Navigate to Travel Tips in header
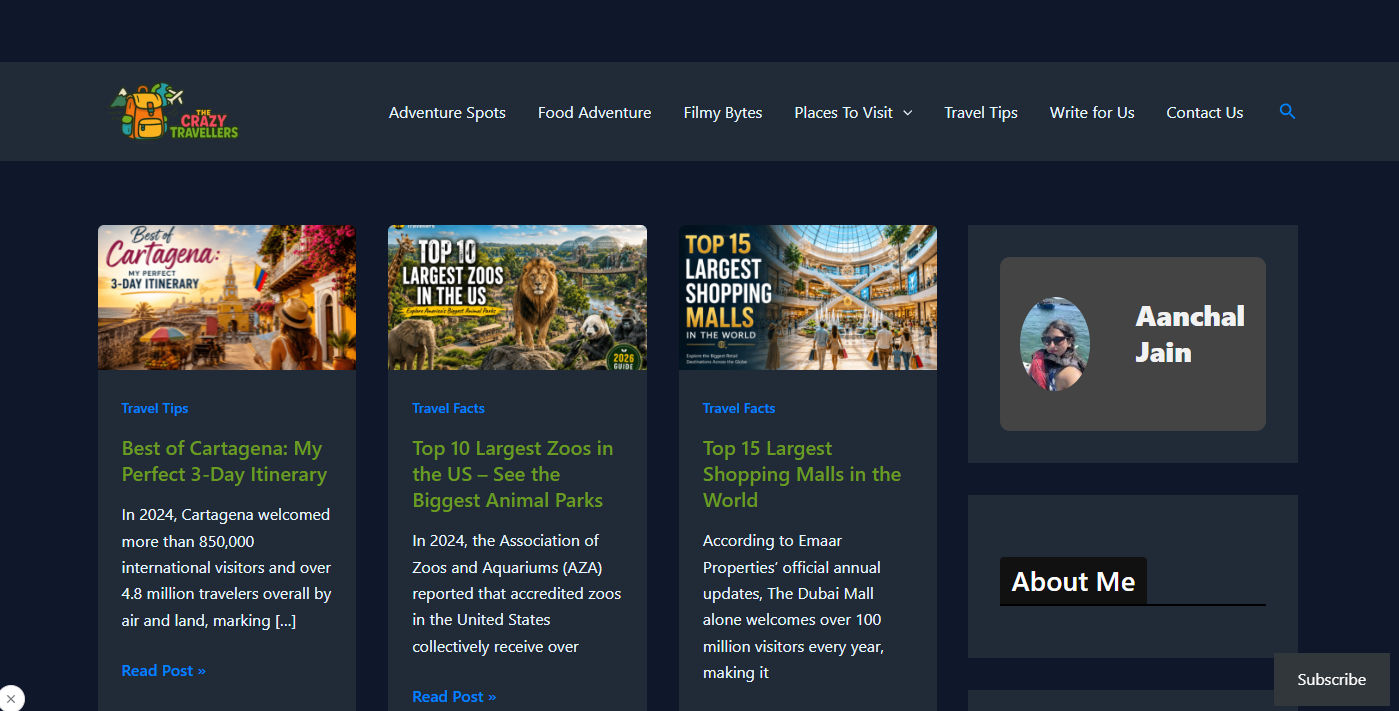 981,113
